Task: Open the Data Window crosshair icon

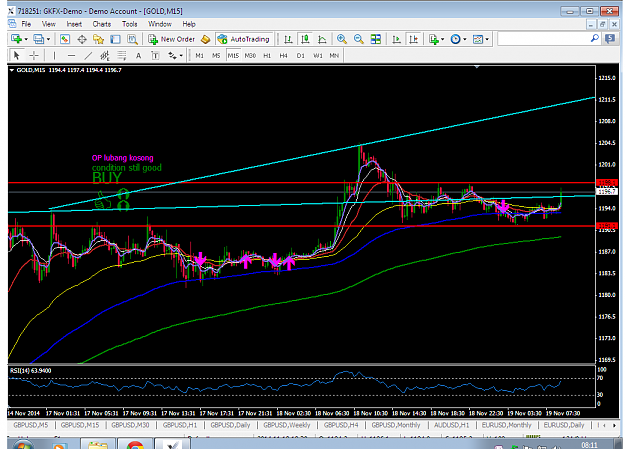Action: click(x=82, y=39)
